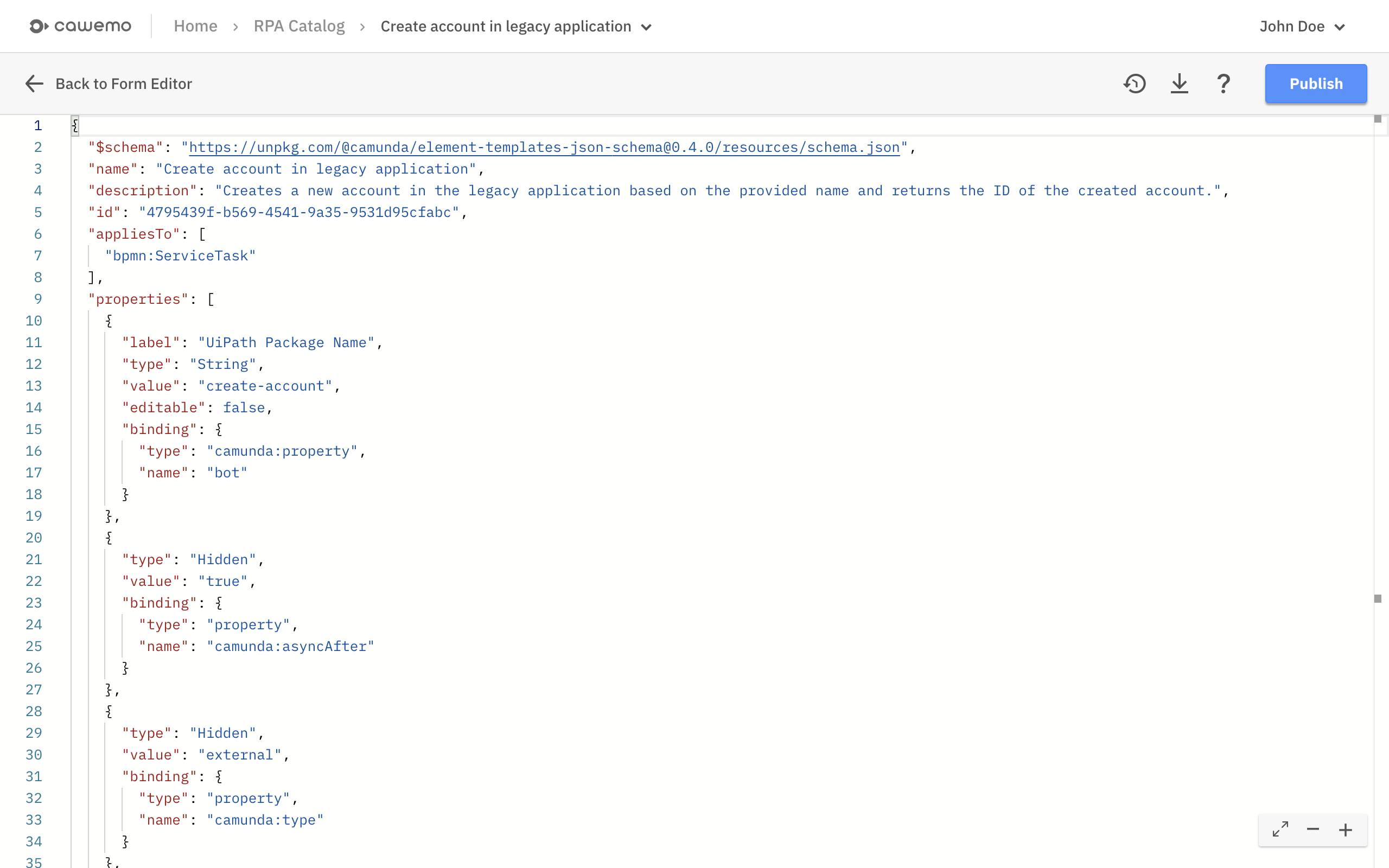Click the download icon
The height and width of the screenshot is (868, 1389).
pos(1180,84)
